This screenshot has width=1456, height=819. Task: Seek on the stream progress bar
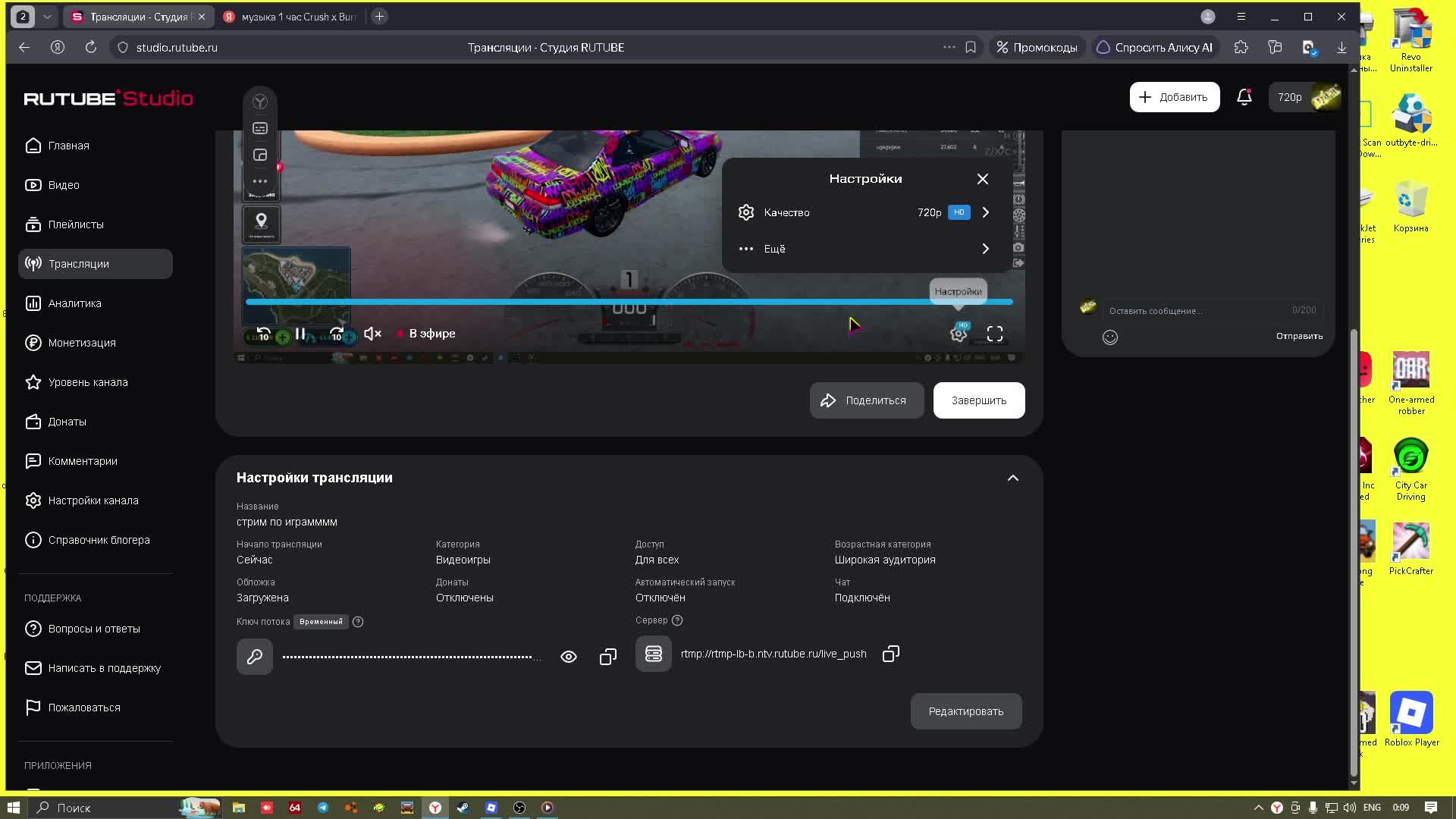[629, 302]
